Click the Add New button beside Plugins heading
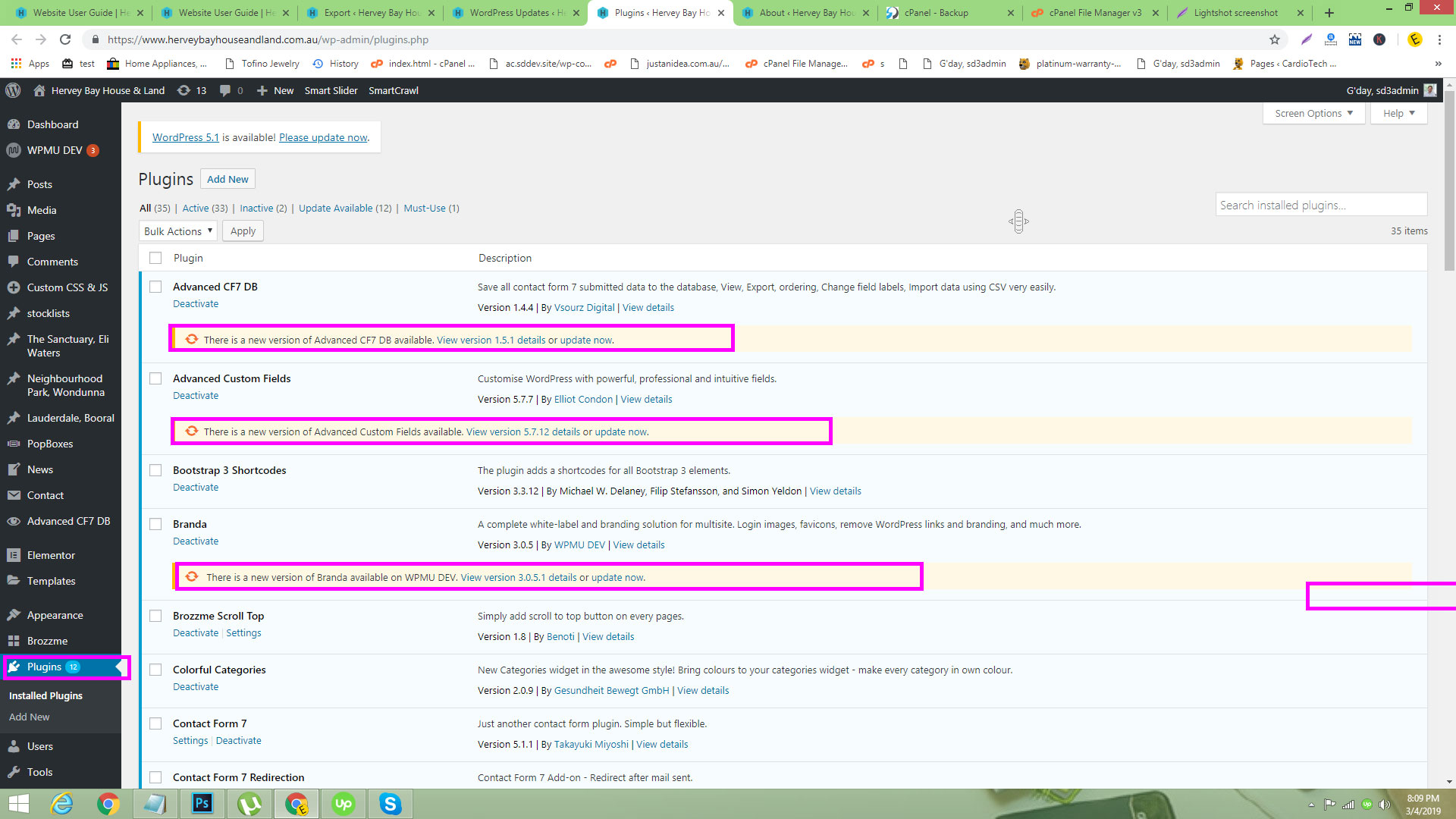The height and width of the screenshot is (819, 1456). point(227,179)
